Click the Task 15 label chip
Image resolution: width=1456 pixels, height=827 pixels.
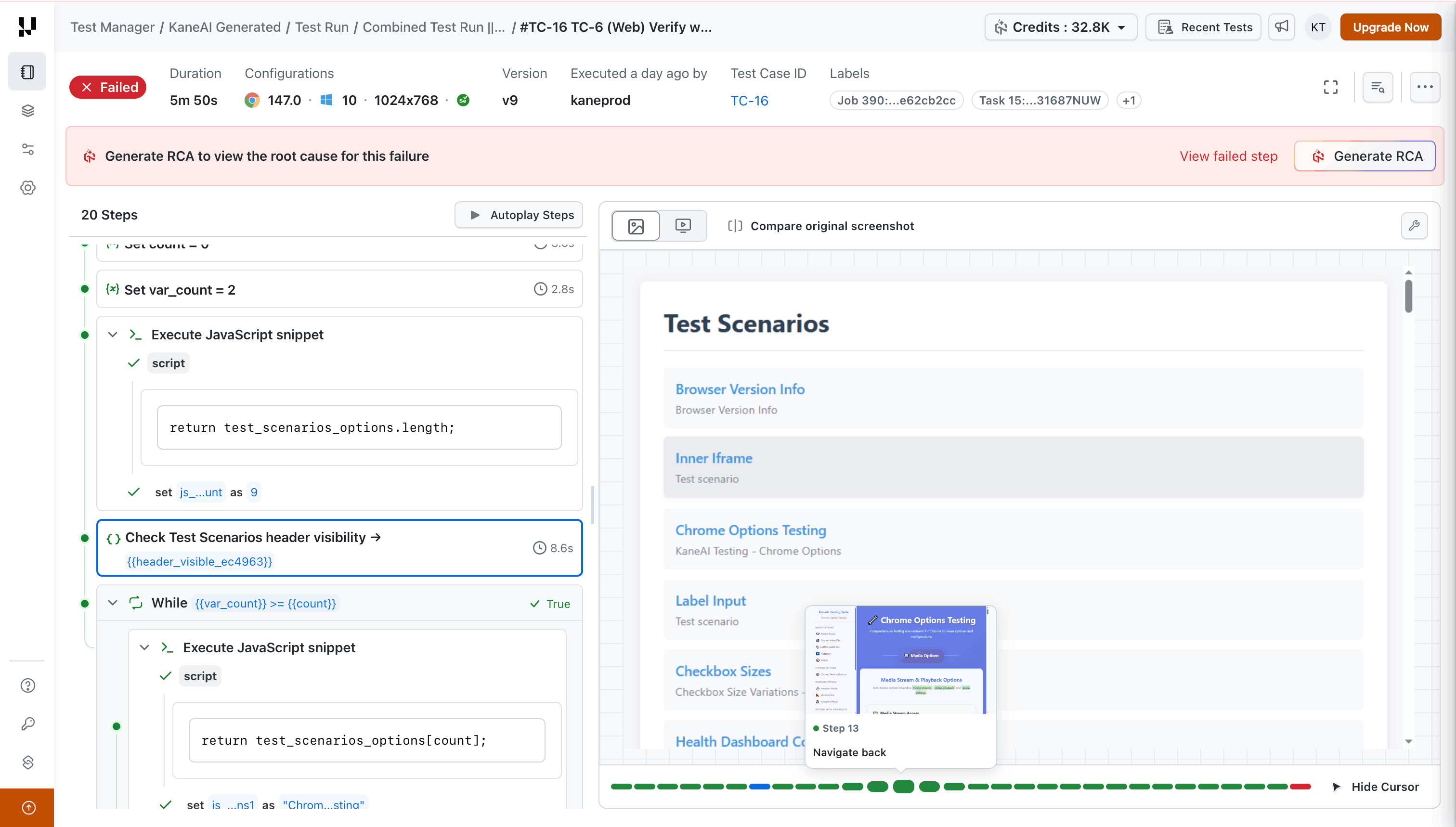point(1040,101)
